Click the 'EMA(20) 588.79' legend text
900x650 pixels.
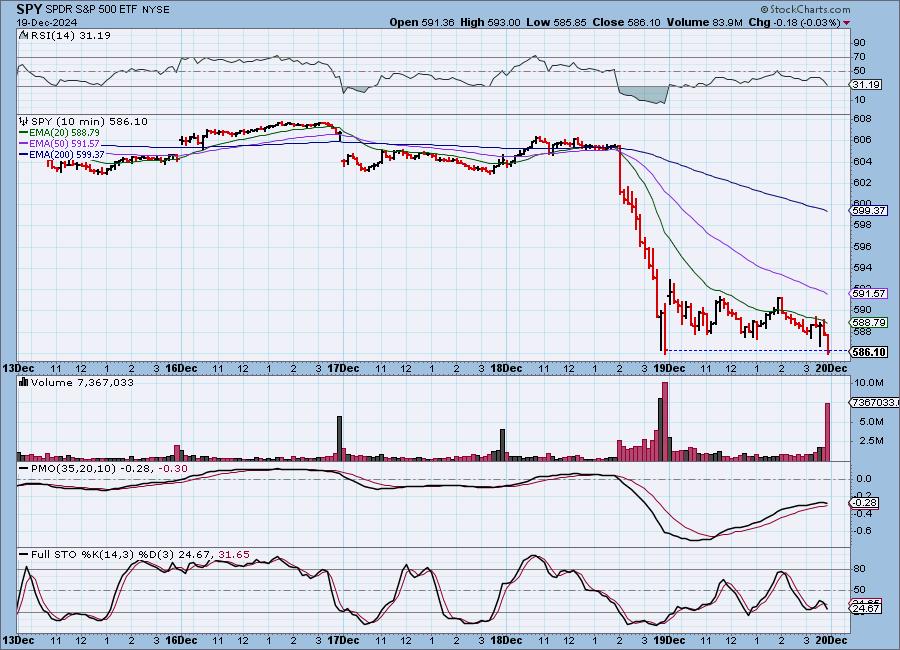[64, 132]
